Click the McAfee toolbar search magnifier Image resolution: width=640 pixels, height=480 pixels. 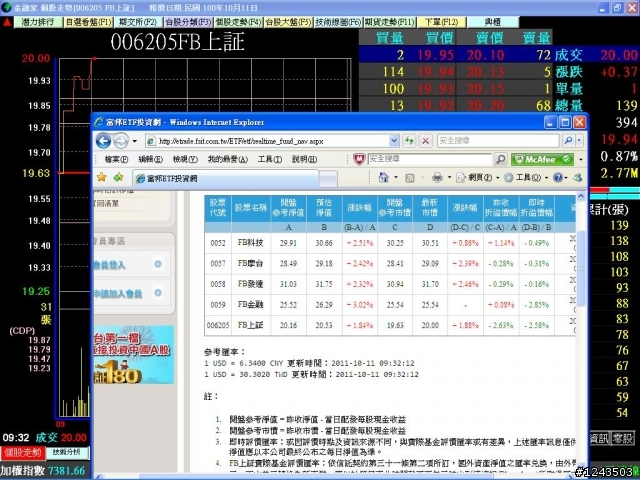point(500,159)
